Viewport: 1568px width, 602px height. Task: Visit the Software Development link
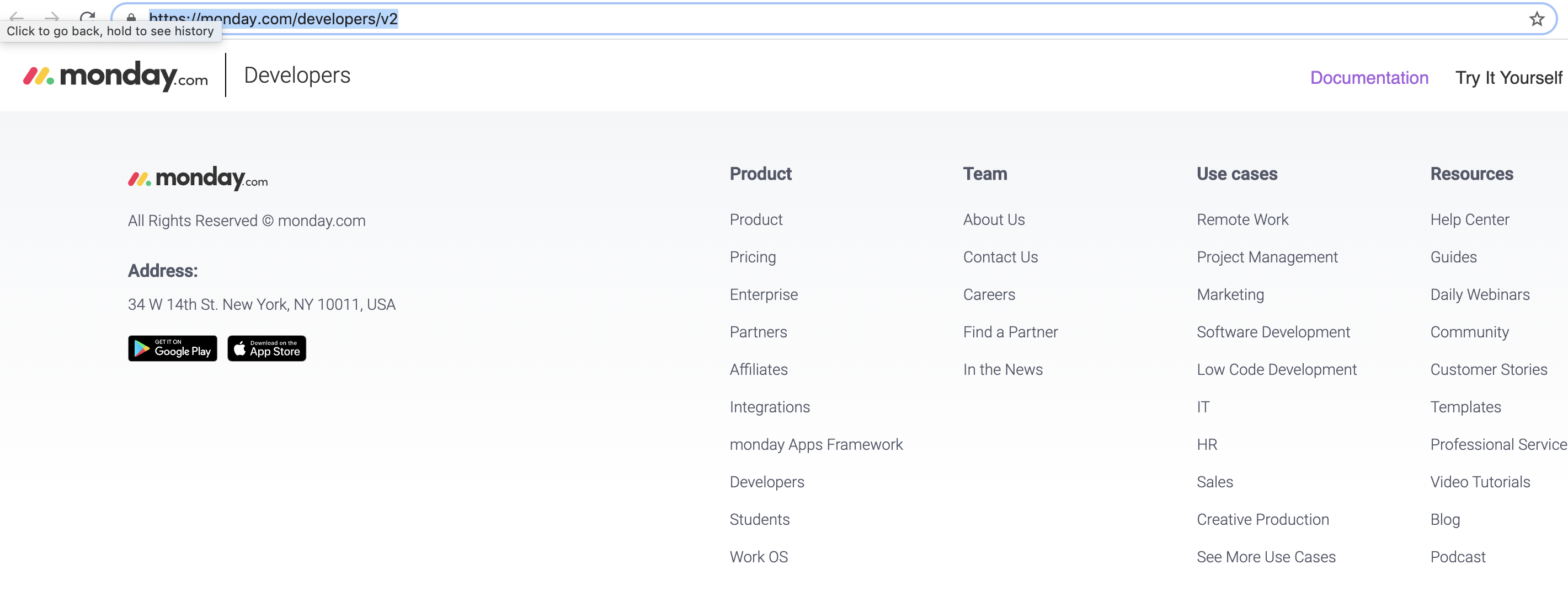point(1273,332)
